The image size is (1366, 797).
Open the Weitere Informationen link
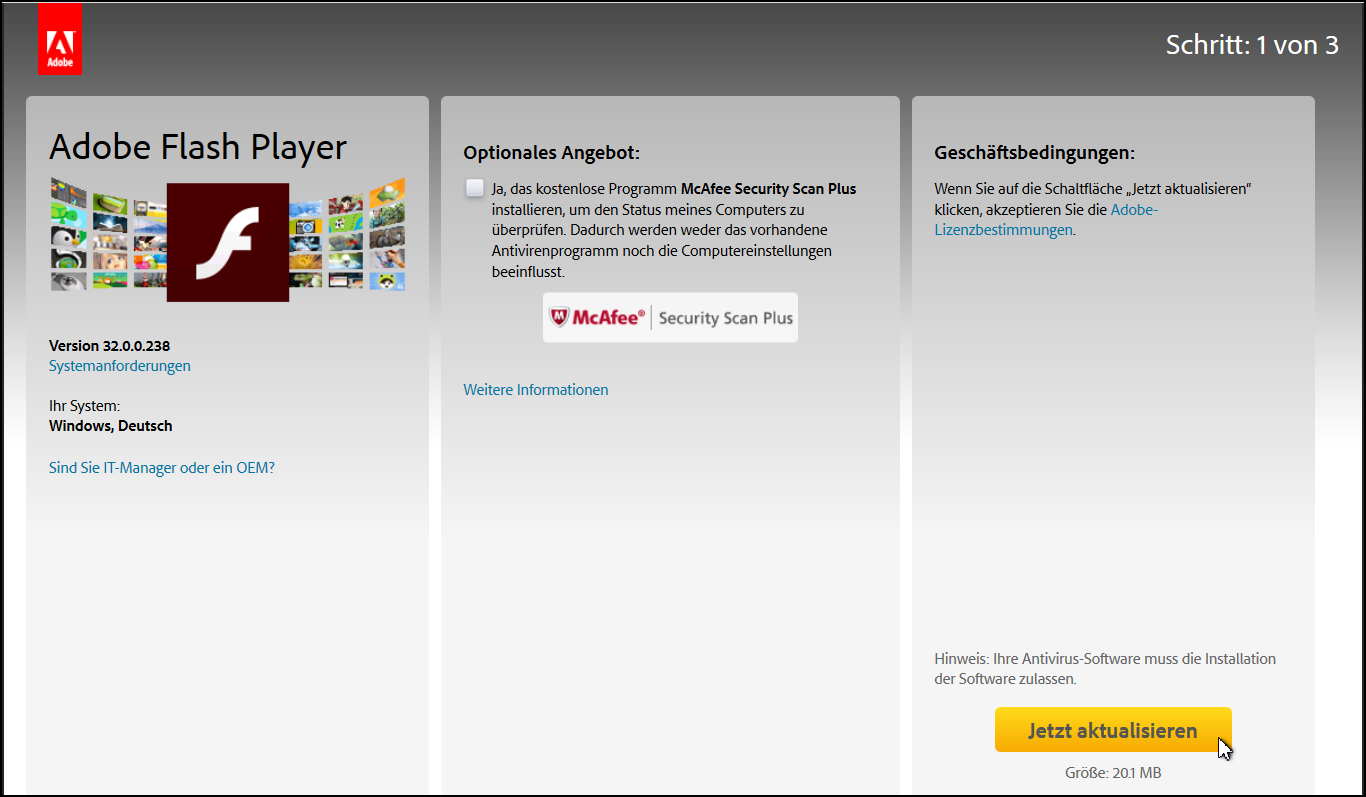(536, 390)
